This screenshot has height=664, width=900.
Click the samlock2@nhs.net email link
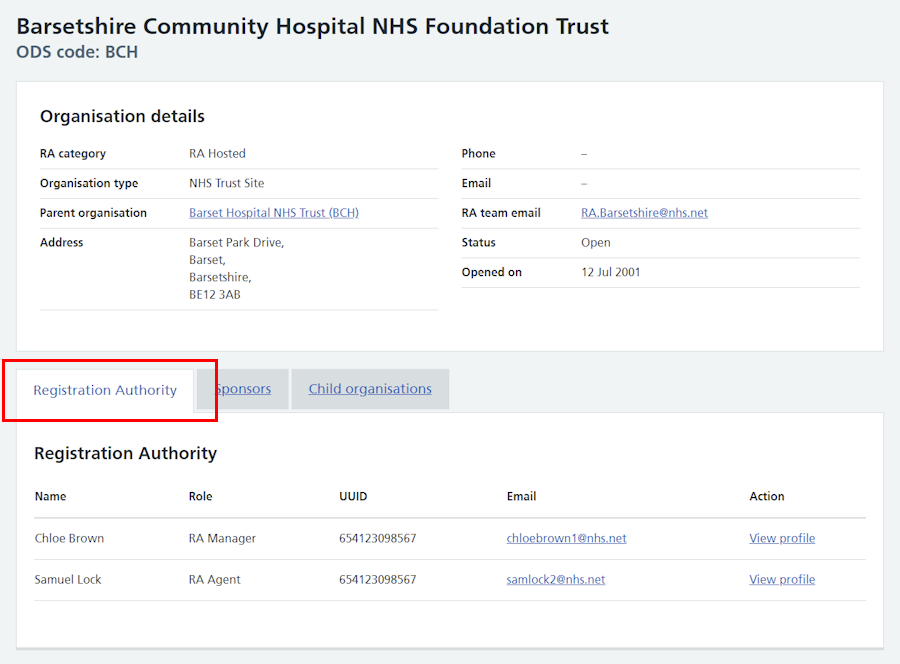(x=556, y=580)
